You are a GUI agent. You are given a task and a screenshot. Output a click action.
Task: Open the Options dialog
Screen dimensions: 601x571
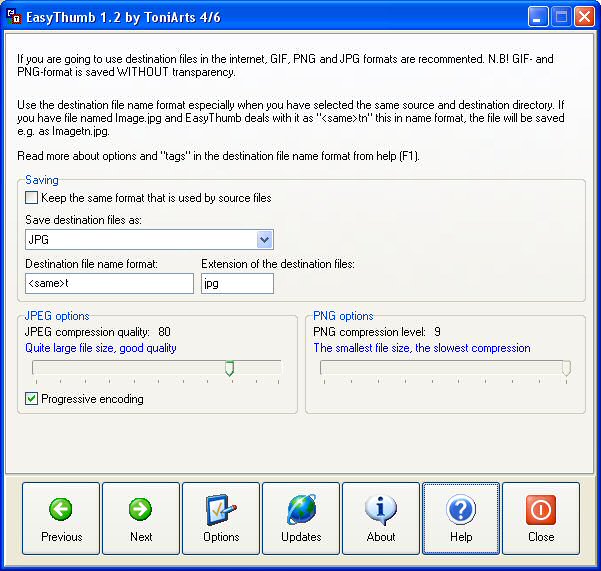(221, 518)
